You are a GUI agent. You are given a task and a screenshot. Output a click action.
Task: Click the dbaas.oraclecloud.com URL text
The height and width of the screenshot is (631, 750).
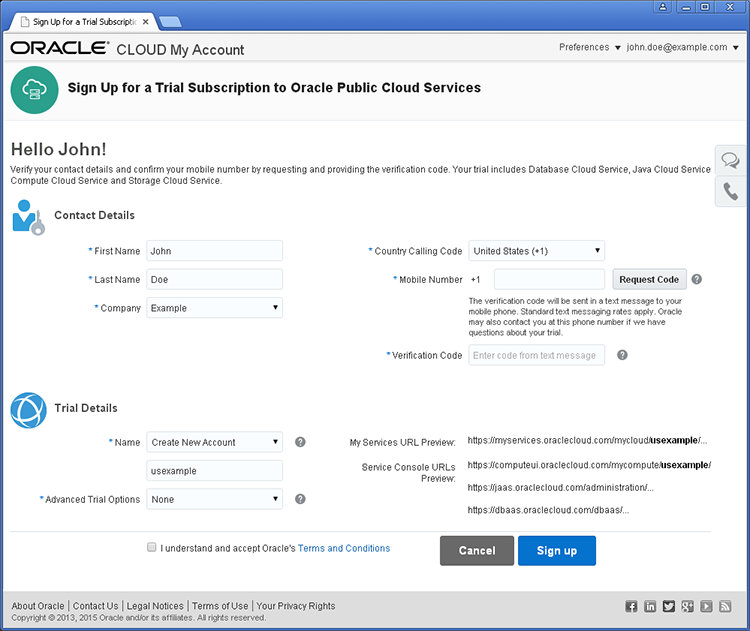[x=548, y=510]
